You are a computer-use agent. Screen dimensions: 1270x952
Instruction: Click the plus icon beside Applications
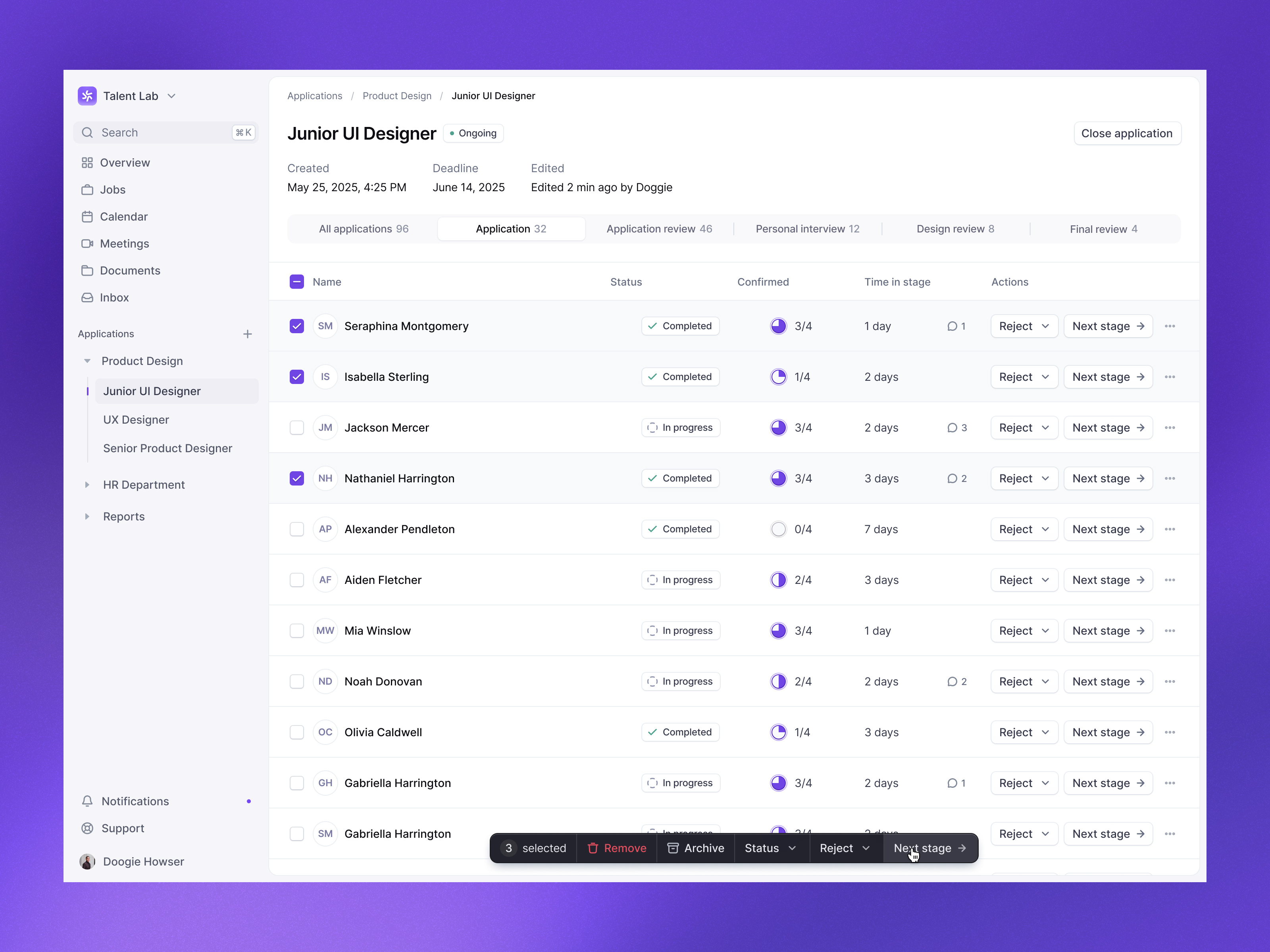(248, 334)
